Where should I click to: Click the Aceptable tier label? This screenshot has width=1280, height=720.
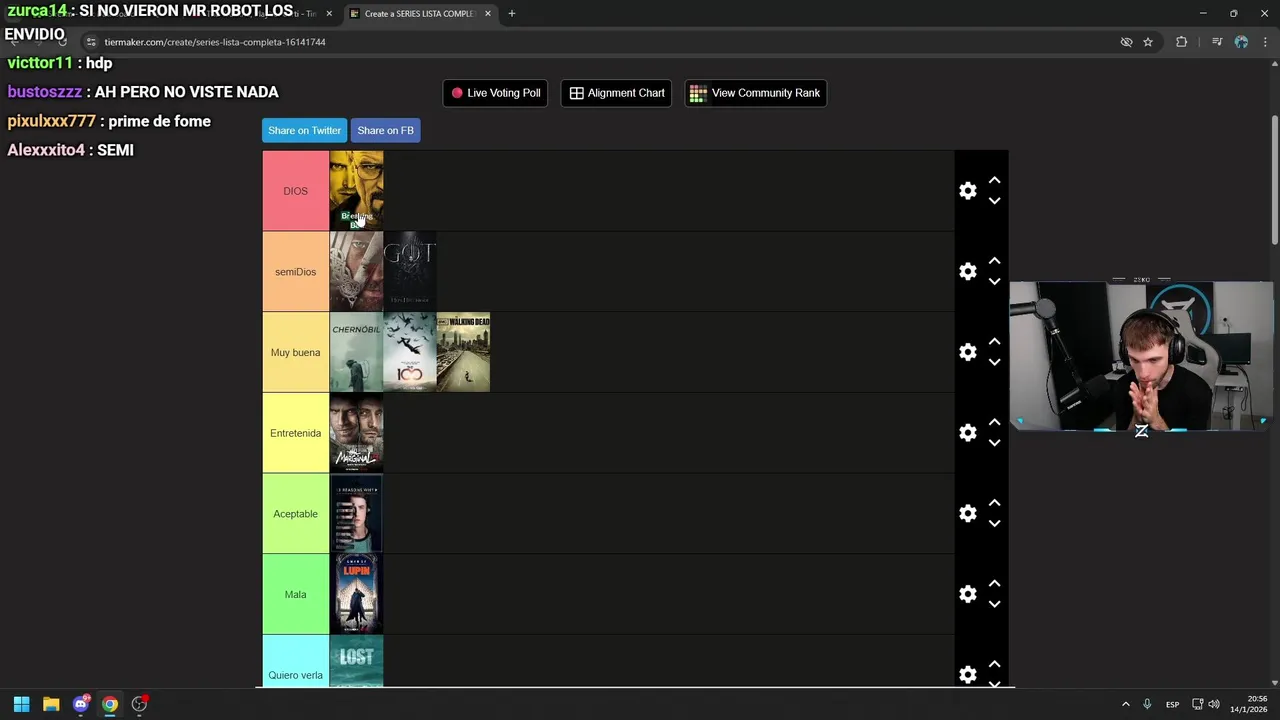(295, 514)
